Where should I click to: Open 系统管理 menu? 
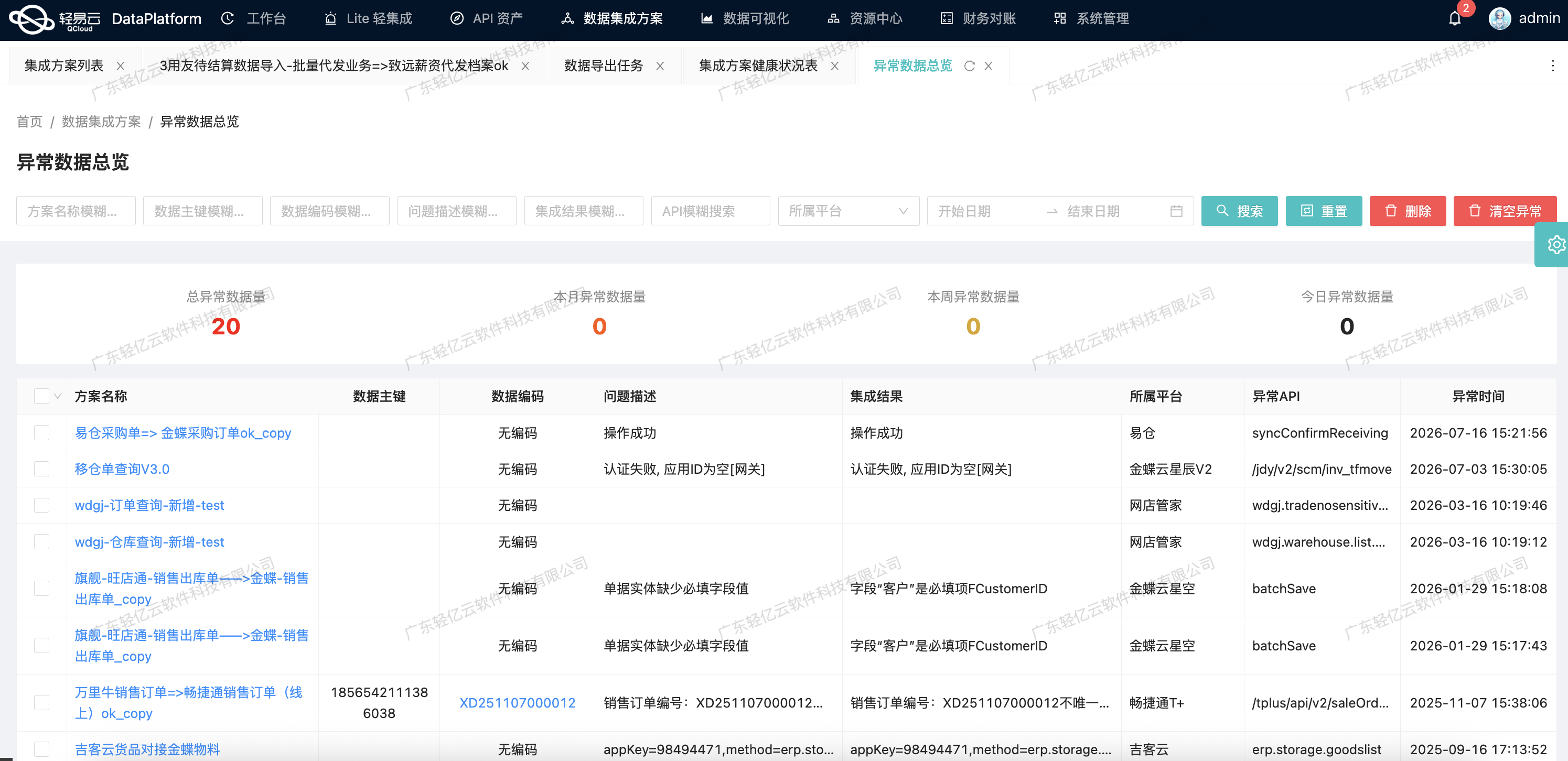coord(1091,19)
